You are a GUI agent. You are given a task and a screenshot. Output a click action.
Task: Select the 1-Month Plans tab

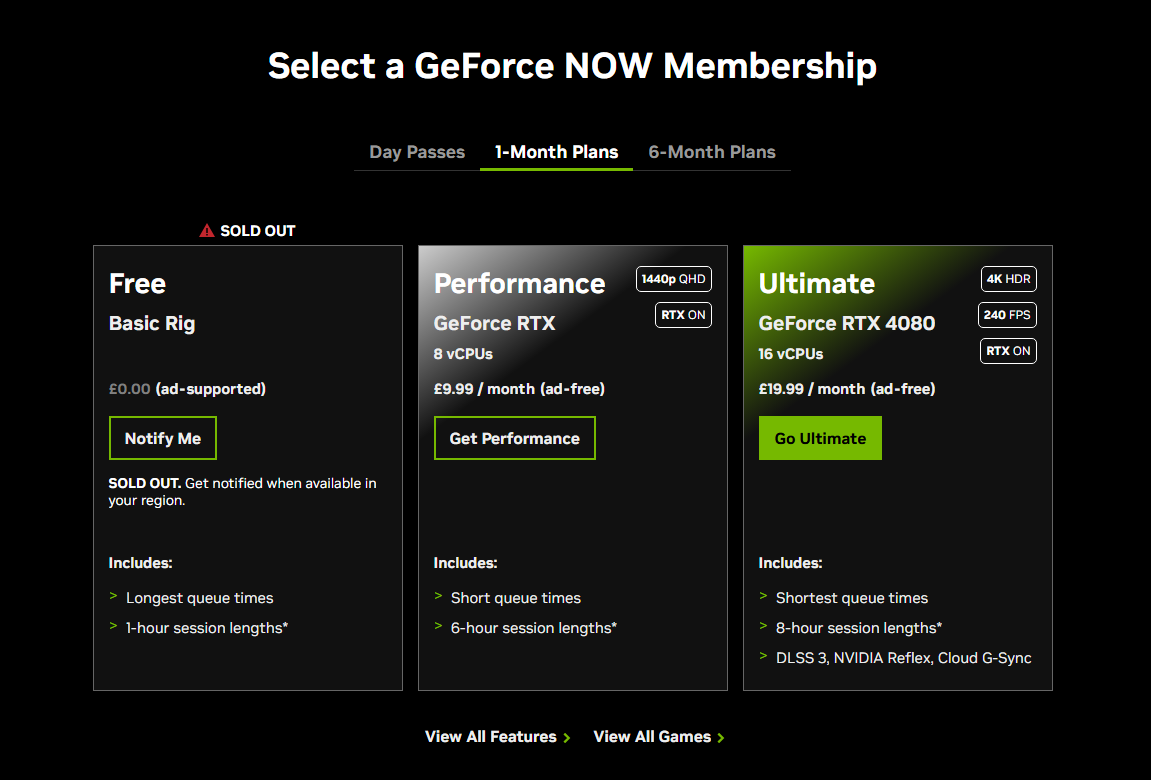[x=556, y=152]
